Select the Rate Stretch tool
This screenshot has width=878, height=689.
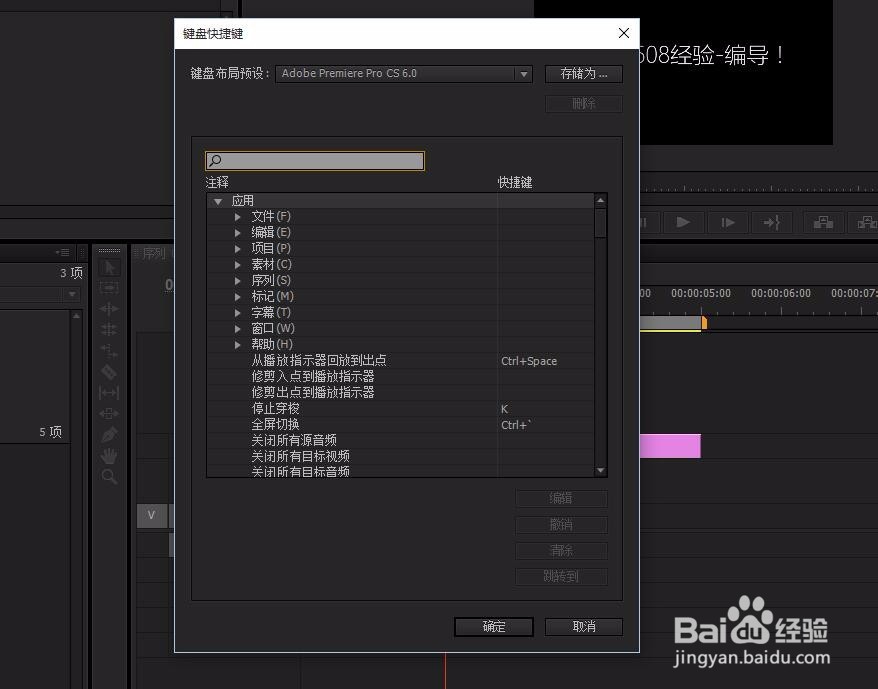click(x=109, y=351)
